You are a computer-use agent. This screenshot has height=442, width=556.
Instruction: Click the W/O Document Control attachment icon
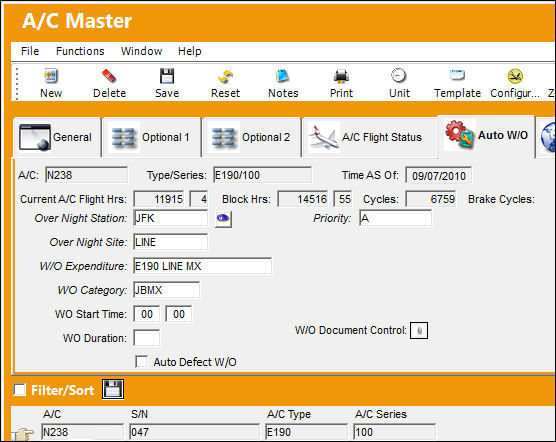tap(419, 330)
